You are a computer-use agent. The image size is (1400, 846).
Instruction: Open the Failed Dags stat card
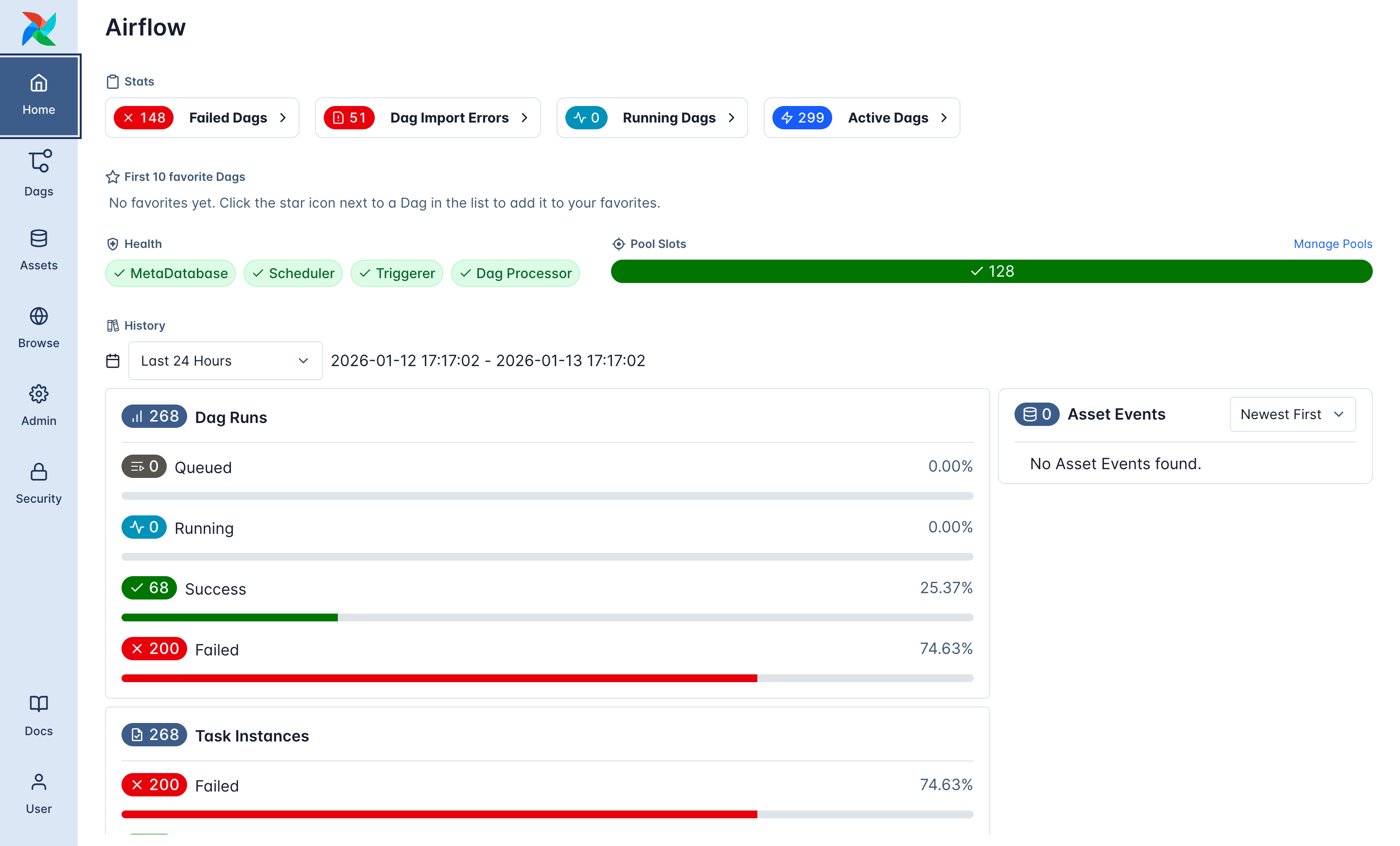point(202,118)
